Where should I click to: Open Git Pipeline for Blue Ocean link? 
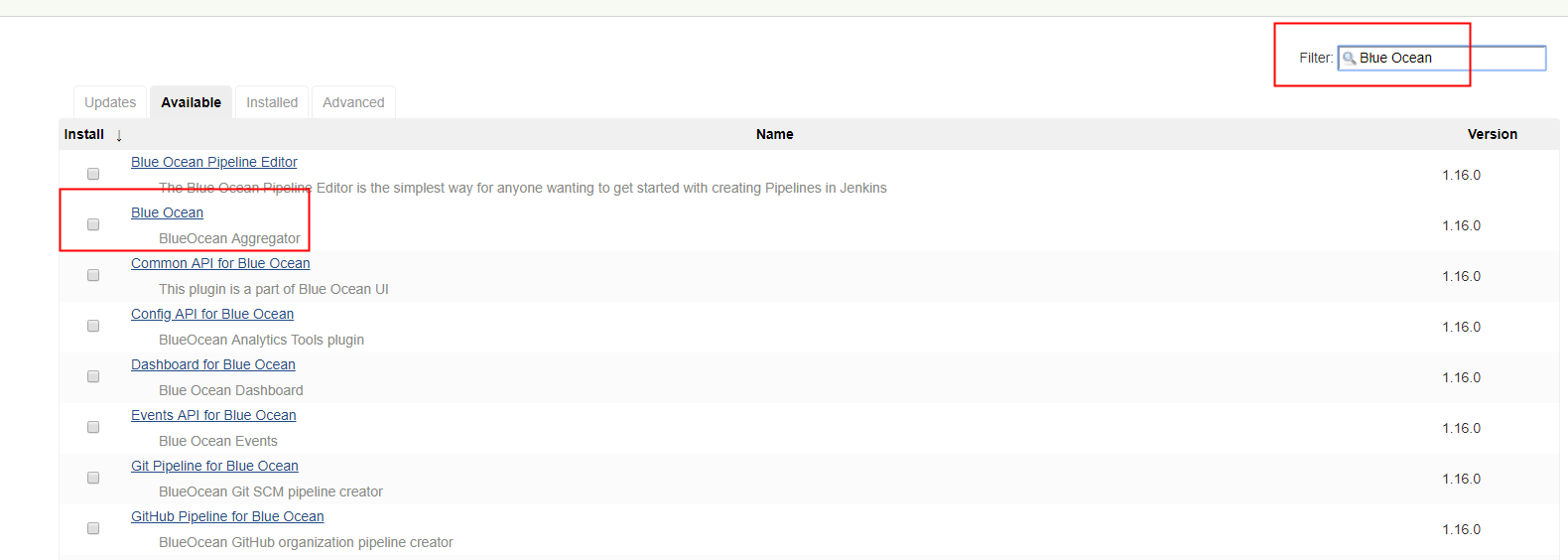214,466
